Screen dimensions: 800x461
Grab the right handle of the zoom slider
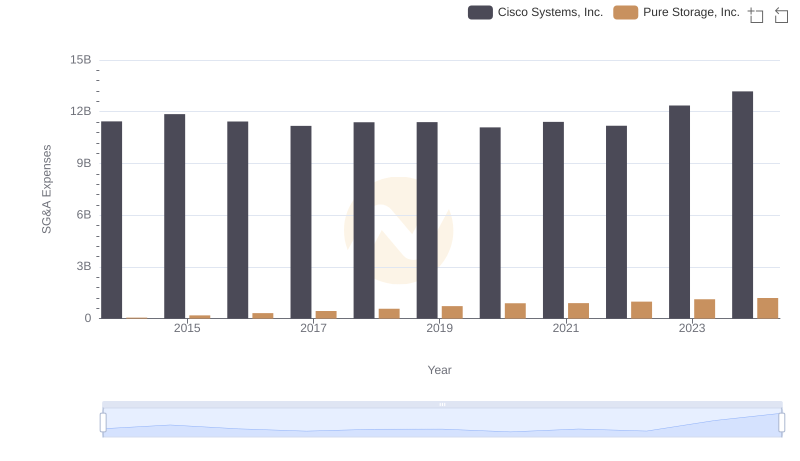click(x=782, y=423)
